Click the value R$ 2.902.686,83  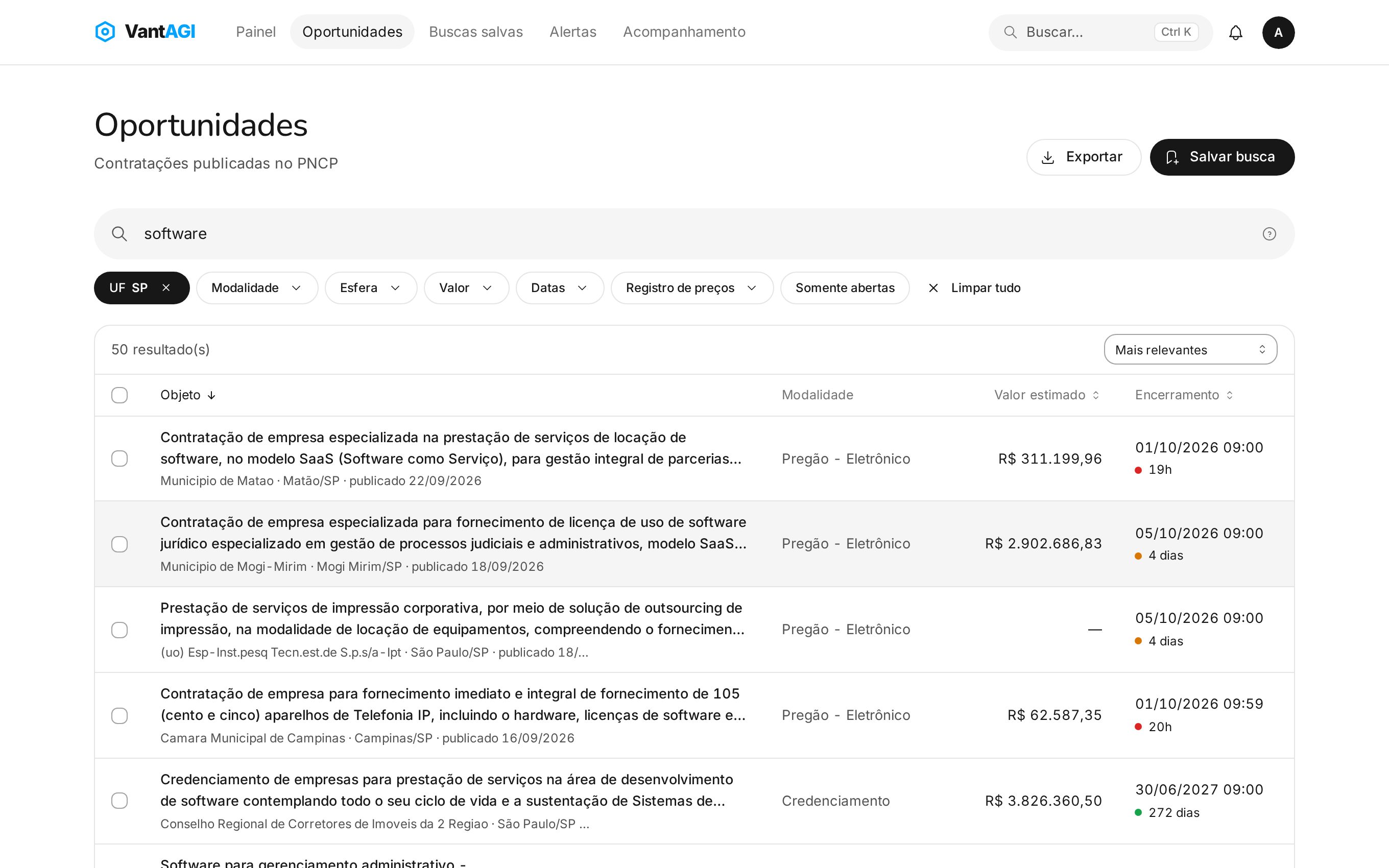coord(1043,544)
